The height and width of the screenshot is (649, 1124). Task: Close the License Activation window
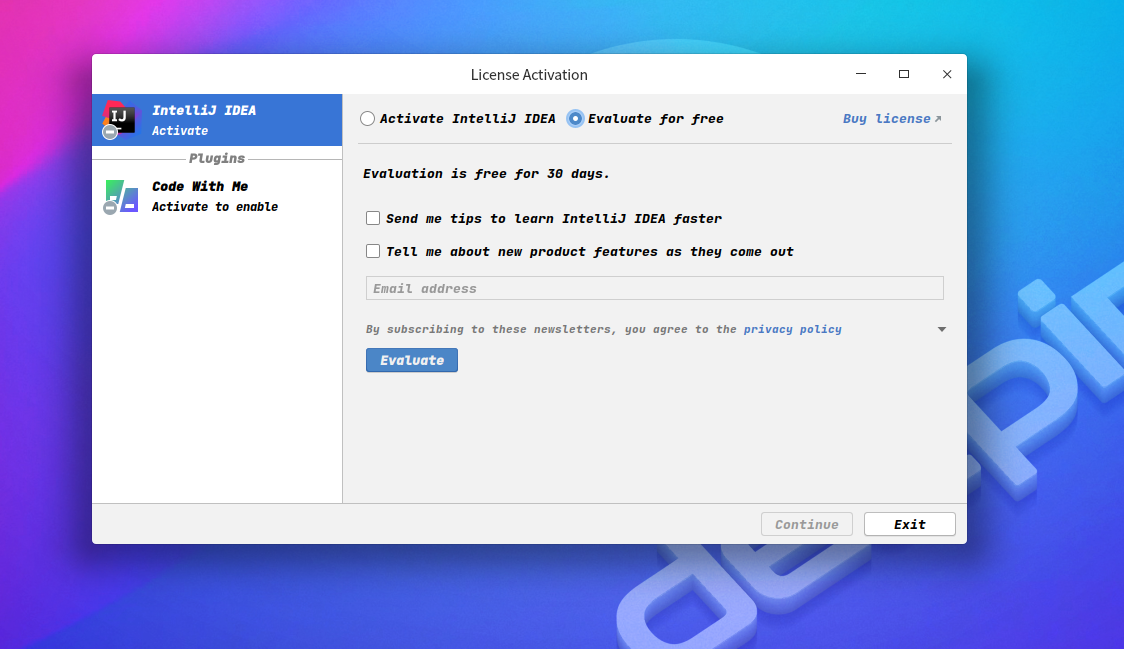pos(947,74)
